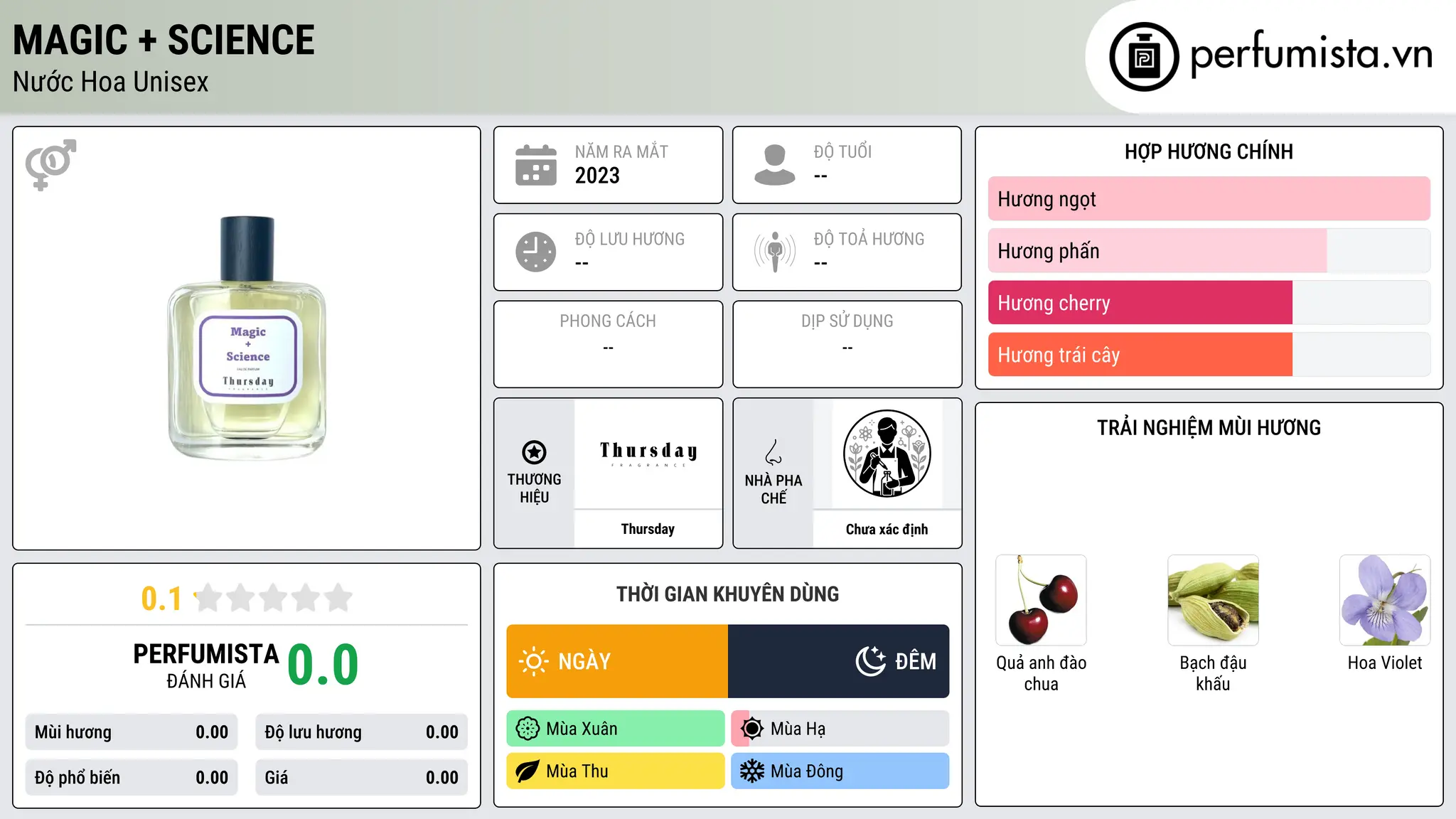Click the snowflake icon for Mùa Đông
Screen dimensions: 1456x819
point(752,771)
